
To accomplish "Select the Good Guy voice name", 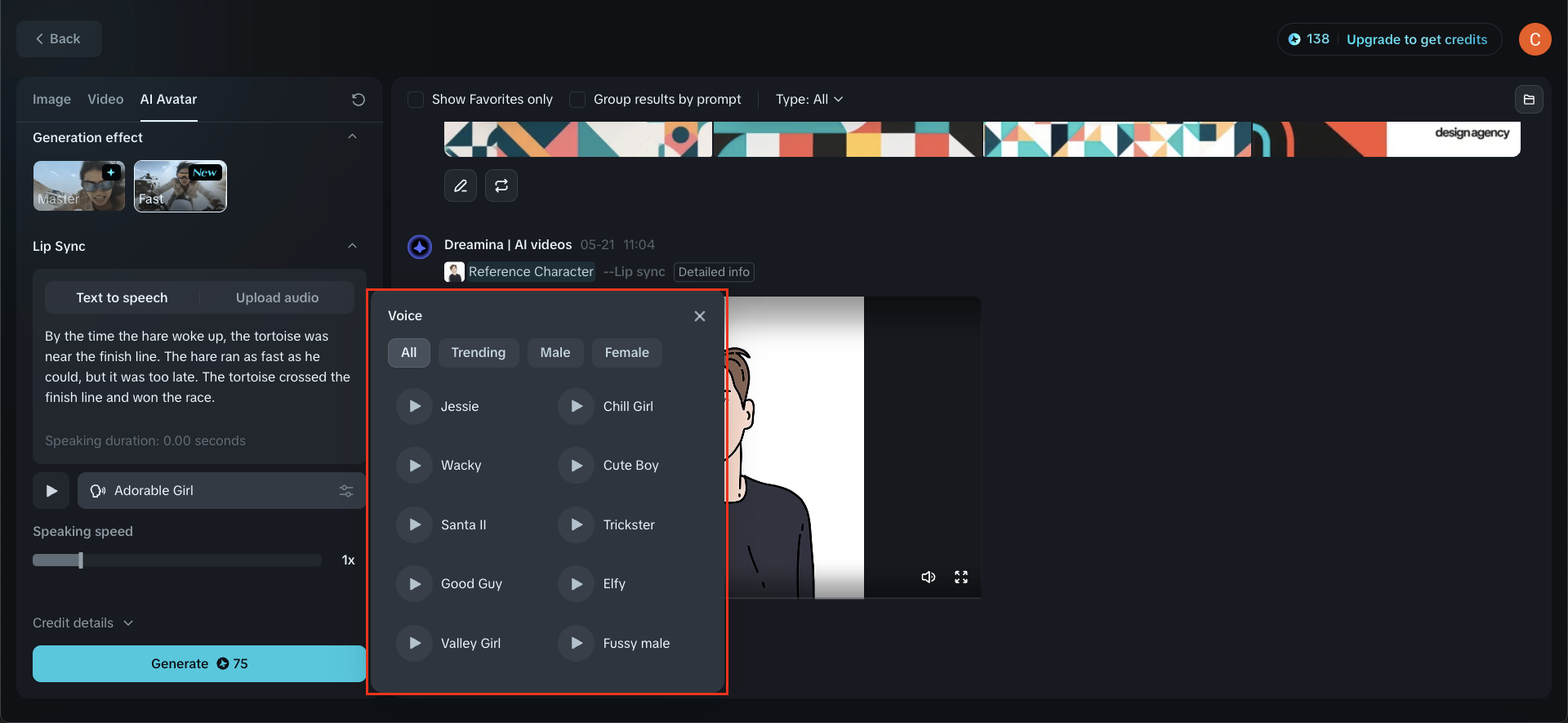I will (471, 584).
